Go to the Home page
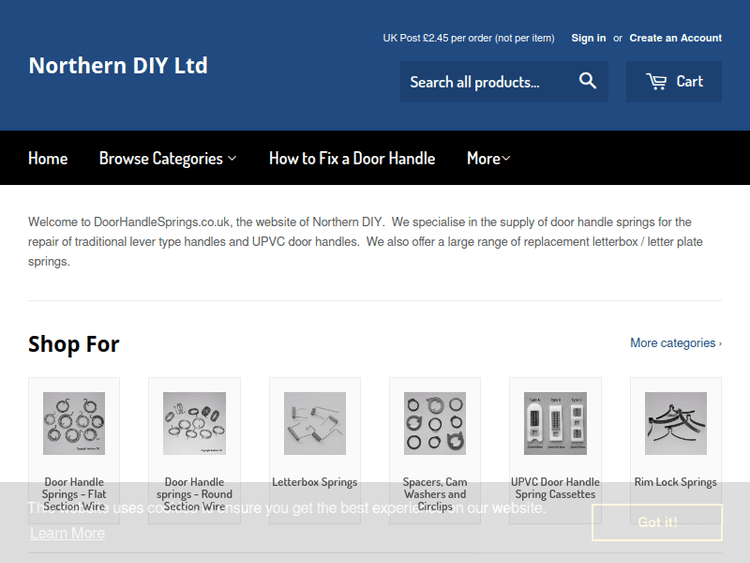Screen dimensions: 750x563 click(48, 158)
